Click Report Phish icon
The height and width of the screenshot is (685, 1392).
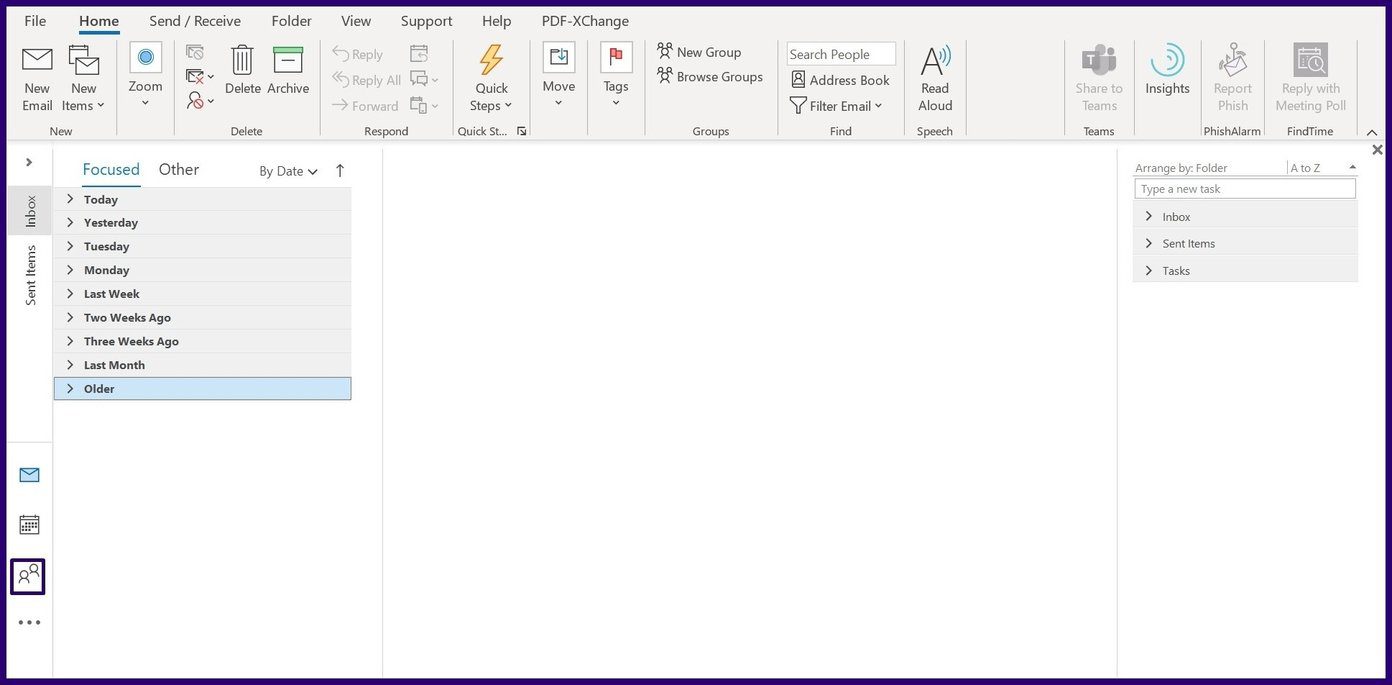coord(1233,78)
